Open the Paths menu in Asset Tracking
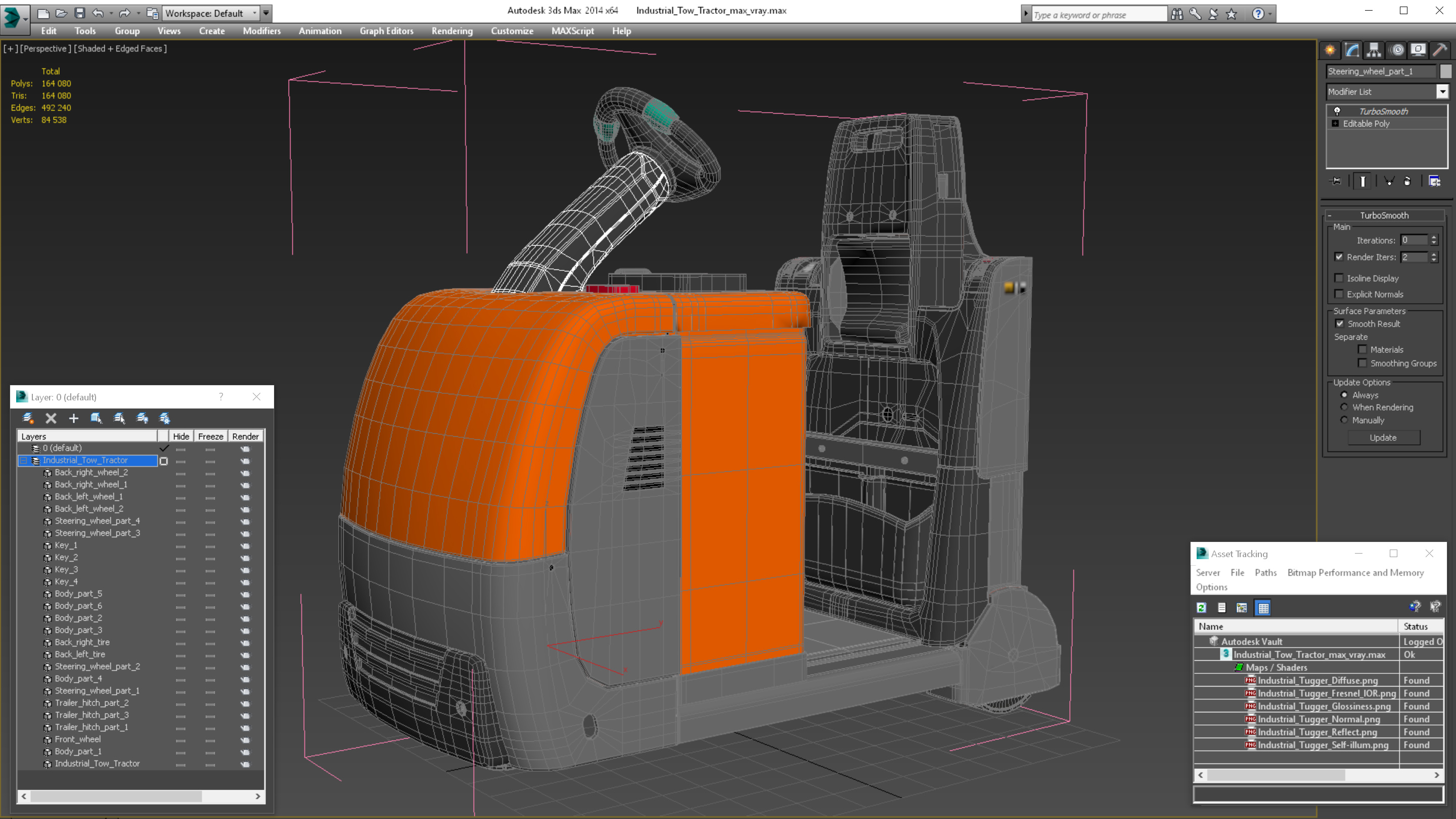The width and height of the screenshot is (1456, 819). 1265,573
